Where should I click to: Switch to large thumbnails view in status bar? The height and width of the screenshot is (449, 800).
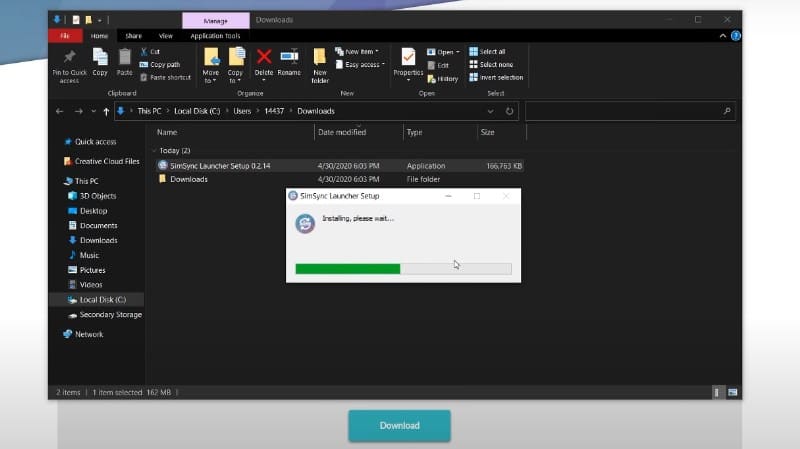pos(732,392)
